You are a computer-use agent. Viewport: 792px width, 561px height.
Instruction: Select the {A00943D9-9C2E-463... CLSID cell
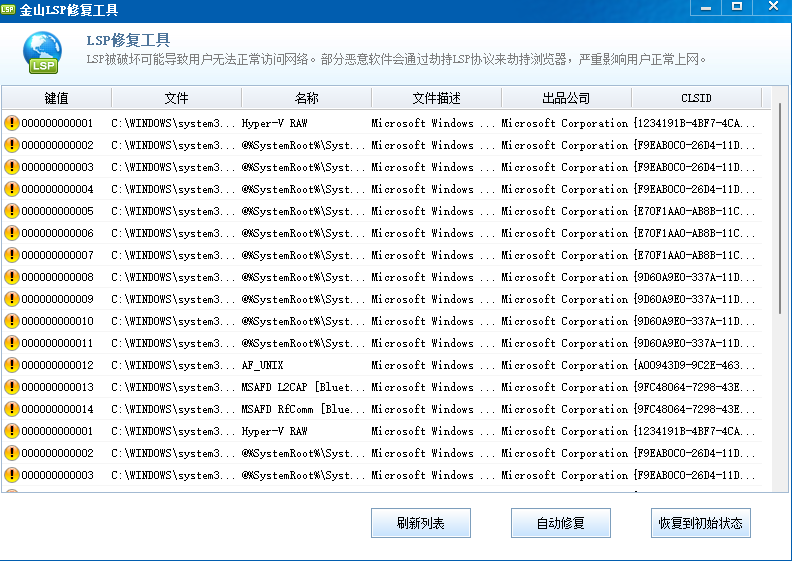coord(694,365)
